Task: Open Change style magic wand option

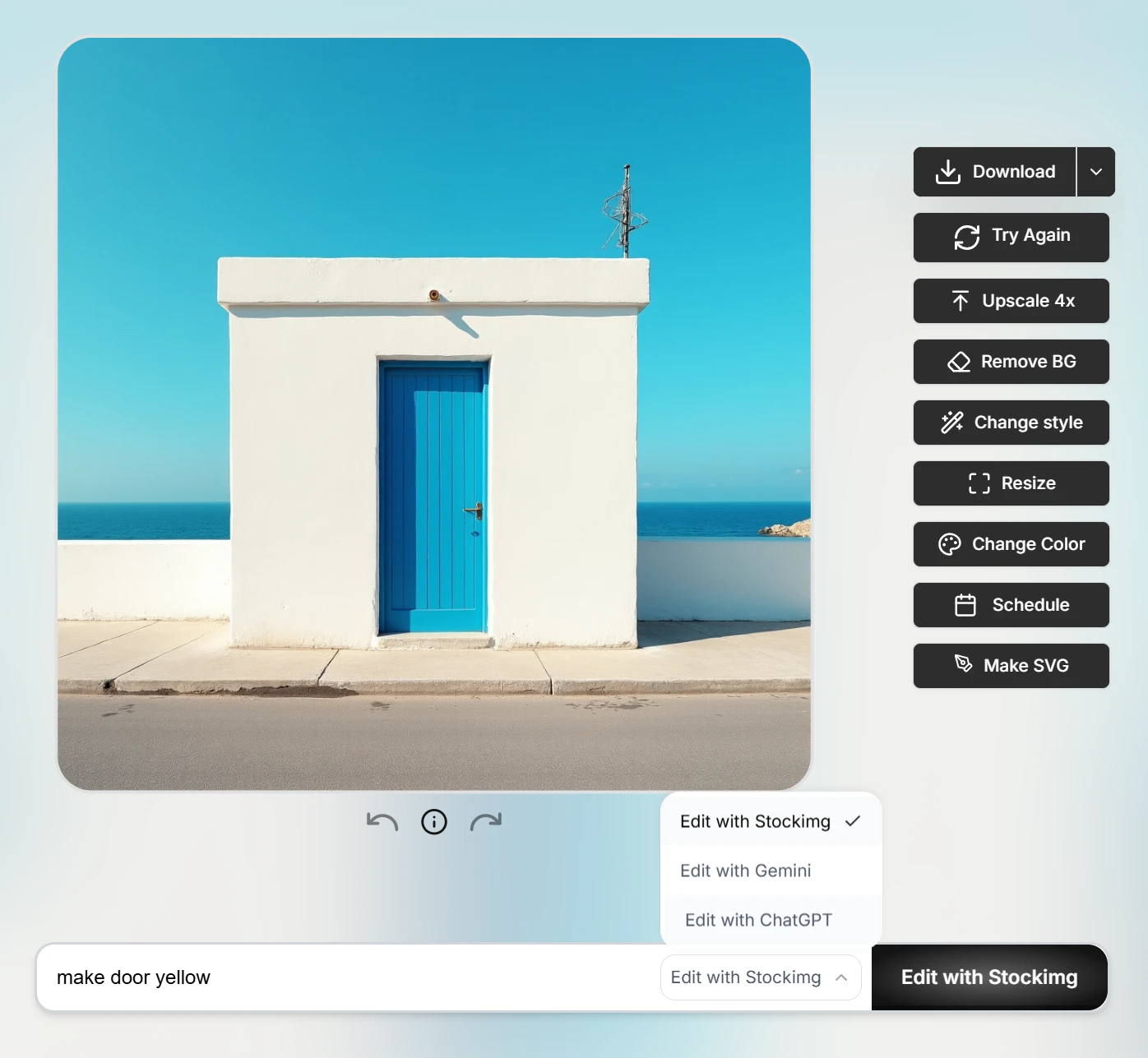Action: (1011, 423)
